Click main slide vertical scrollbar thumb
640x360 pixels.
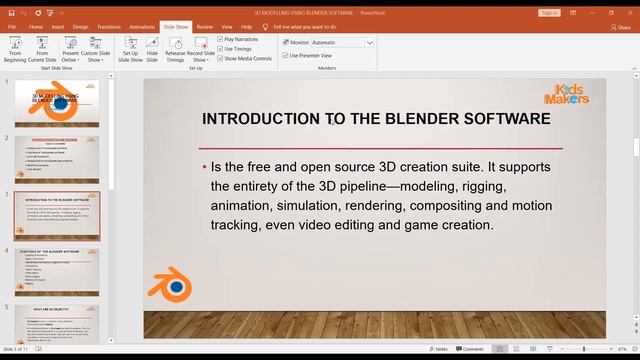point(636,147)
